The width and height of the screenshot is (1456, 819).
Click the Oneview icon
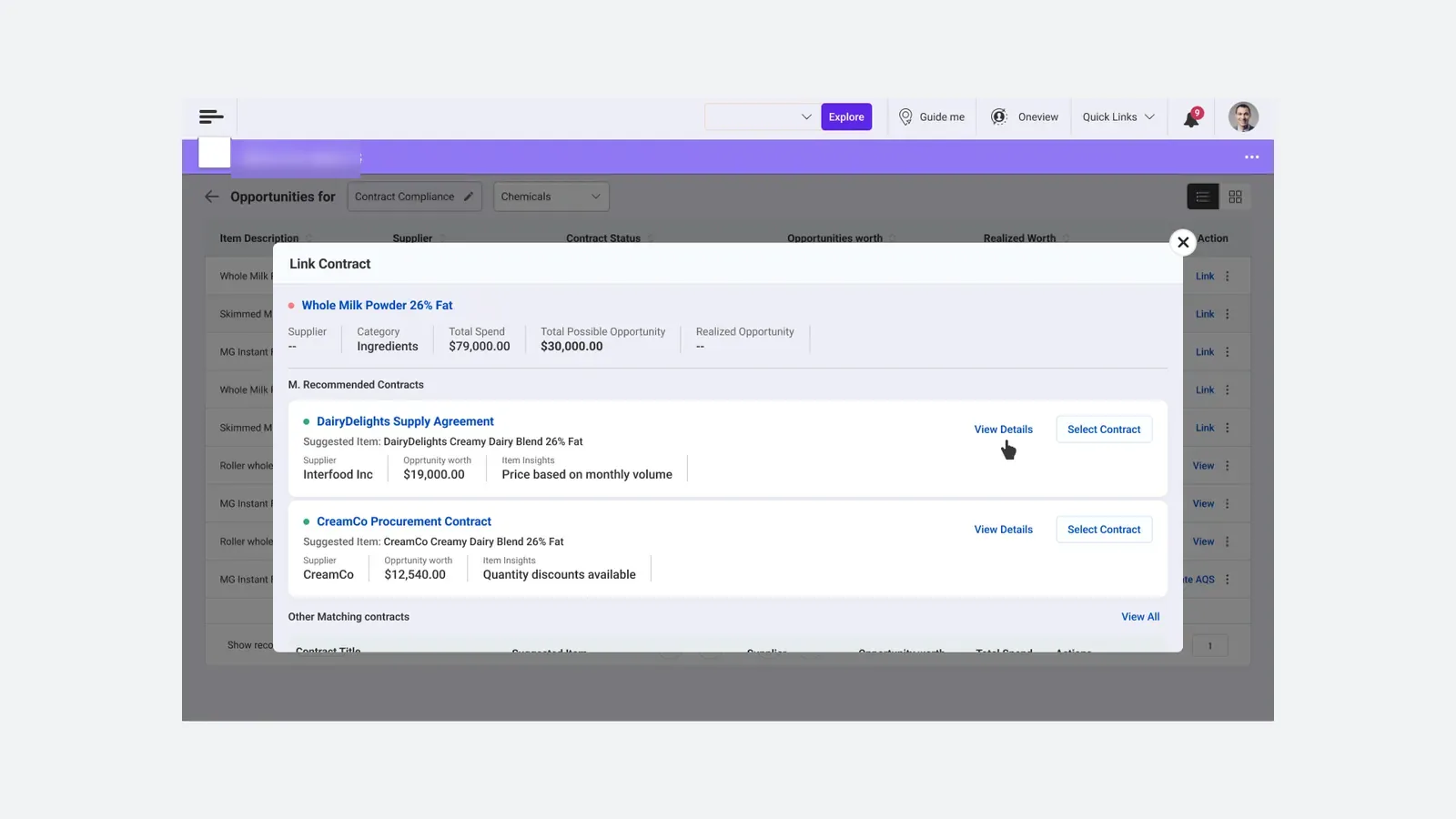(999, 116)
